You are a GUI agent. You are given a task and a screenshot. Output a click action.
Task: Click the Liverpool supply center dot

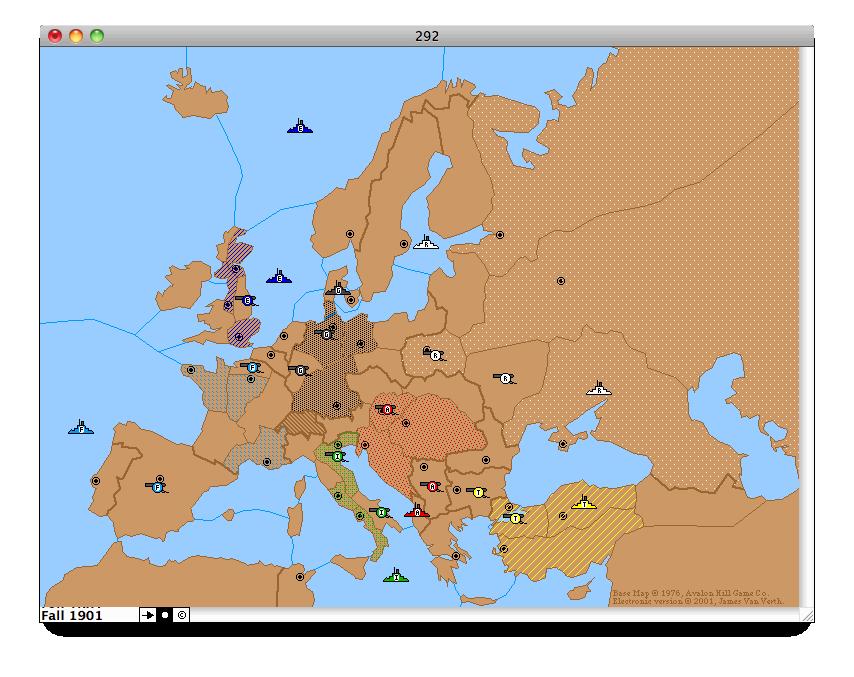click(228, 305)
